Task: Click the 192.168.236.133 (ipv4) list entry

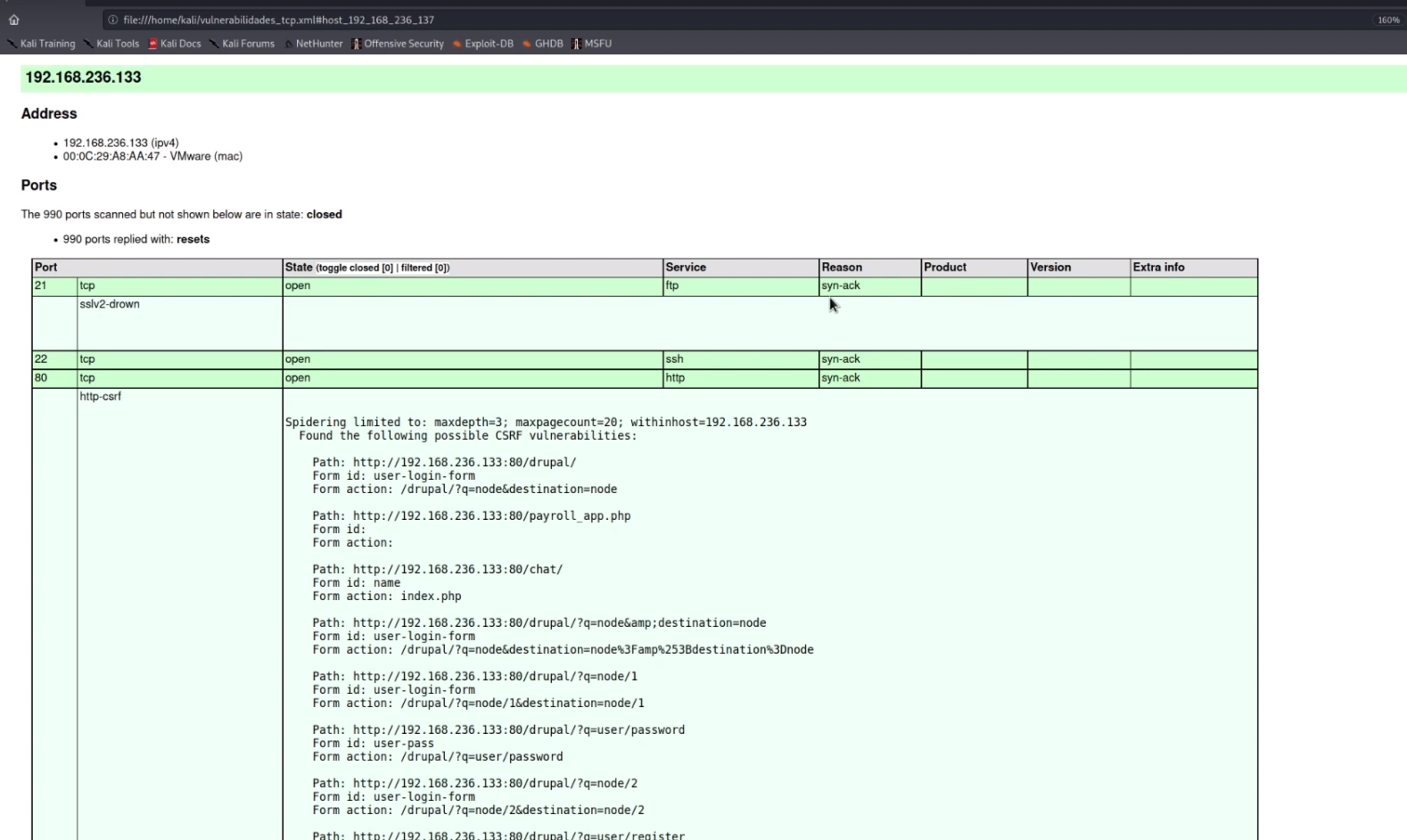Action: click(x=120, y=143)
